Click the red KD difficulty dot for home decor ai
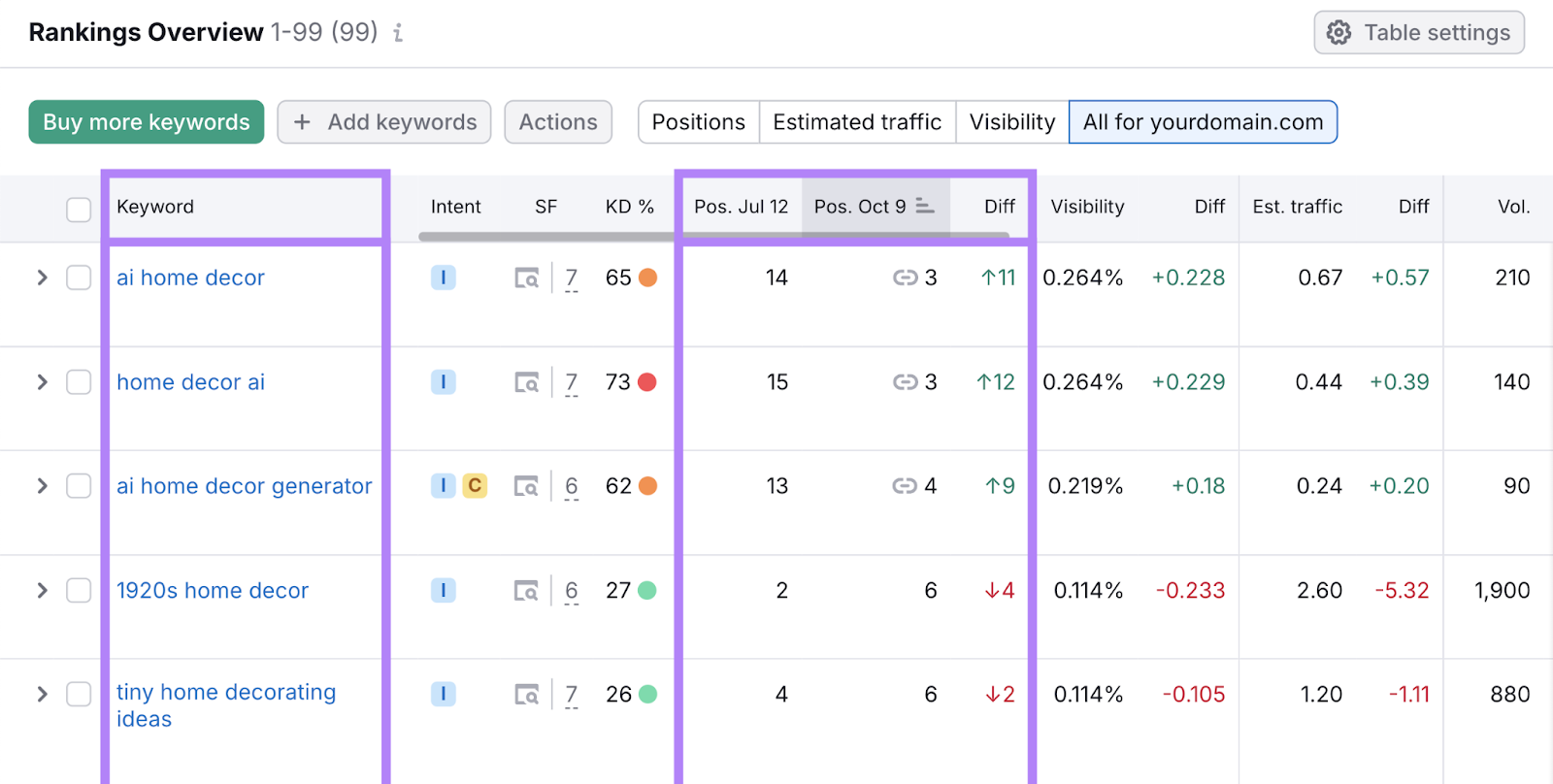Viewport: 1553px width, 784px height. click(647, 382)
